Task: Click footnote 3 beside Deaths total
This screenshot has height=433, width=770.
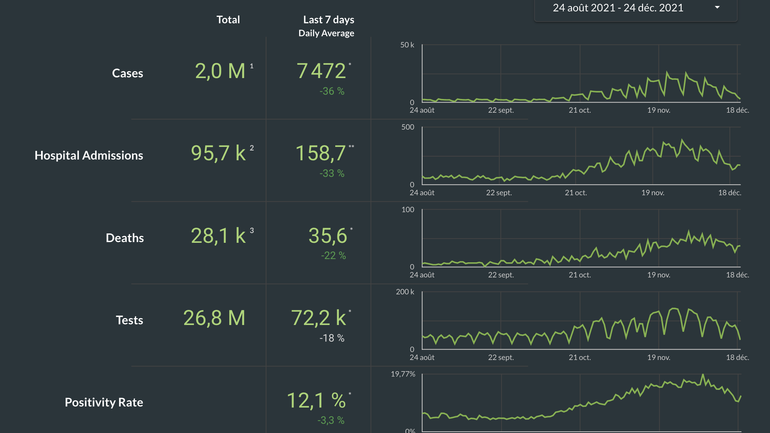Action: 252,232
